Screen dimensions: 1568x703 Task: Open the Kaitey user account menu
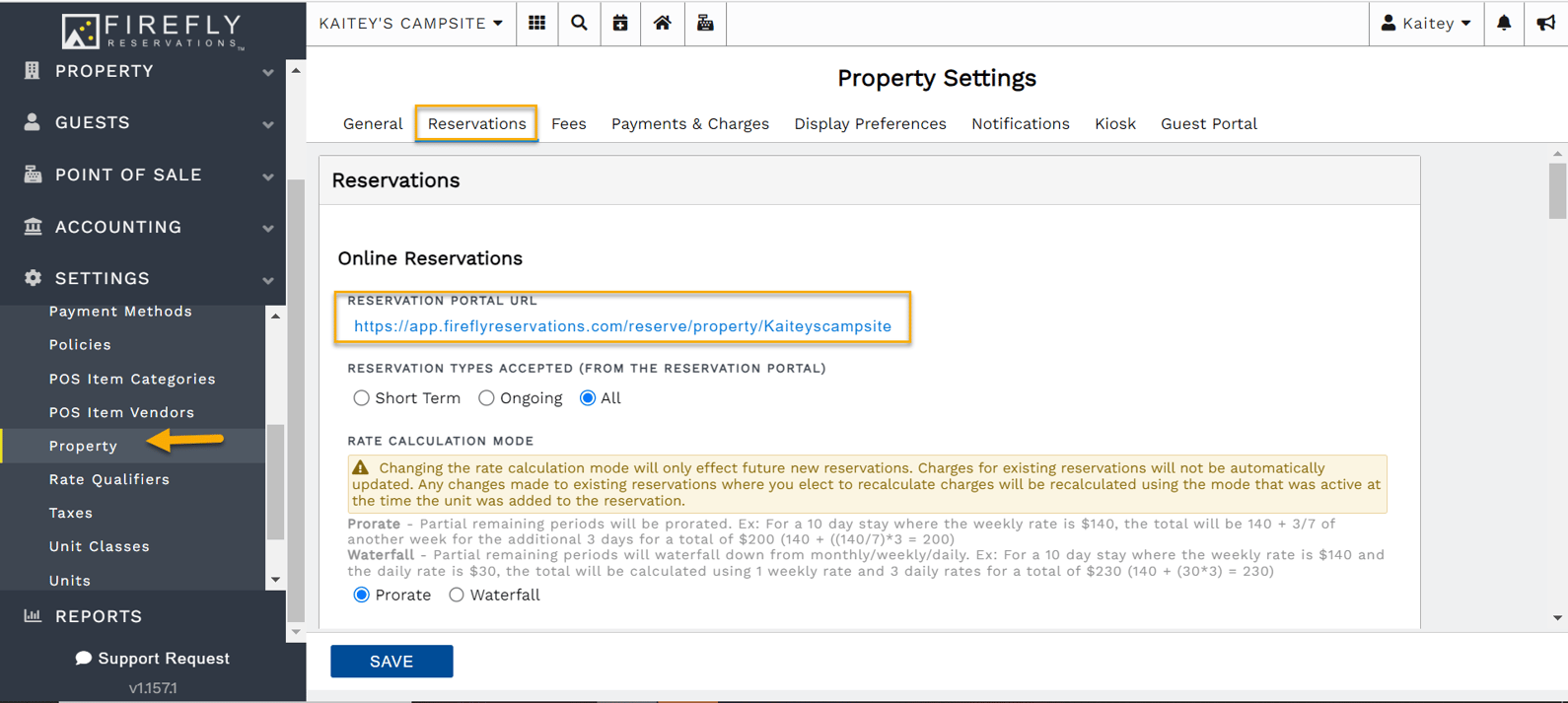coord(1426,23)
